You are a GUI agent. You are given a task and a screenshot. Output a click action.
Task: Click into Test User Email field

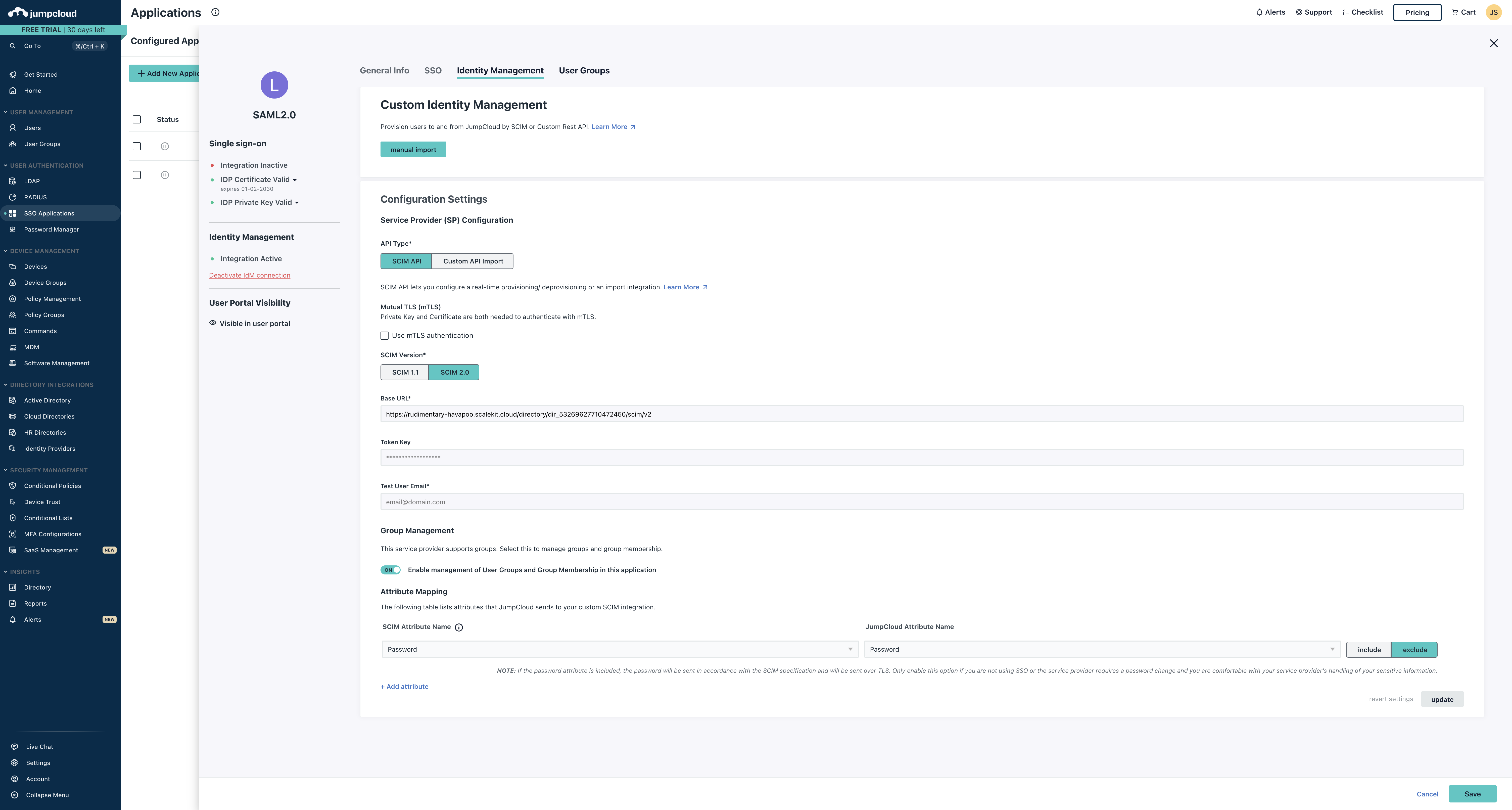922,502
